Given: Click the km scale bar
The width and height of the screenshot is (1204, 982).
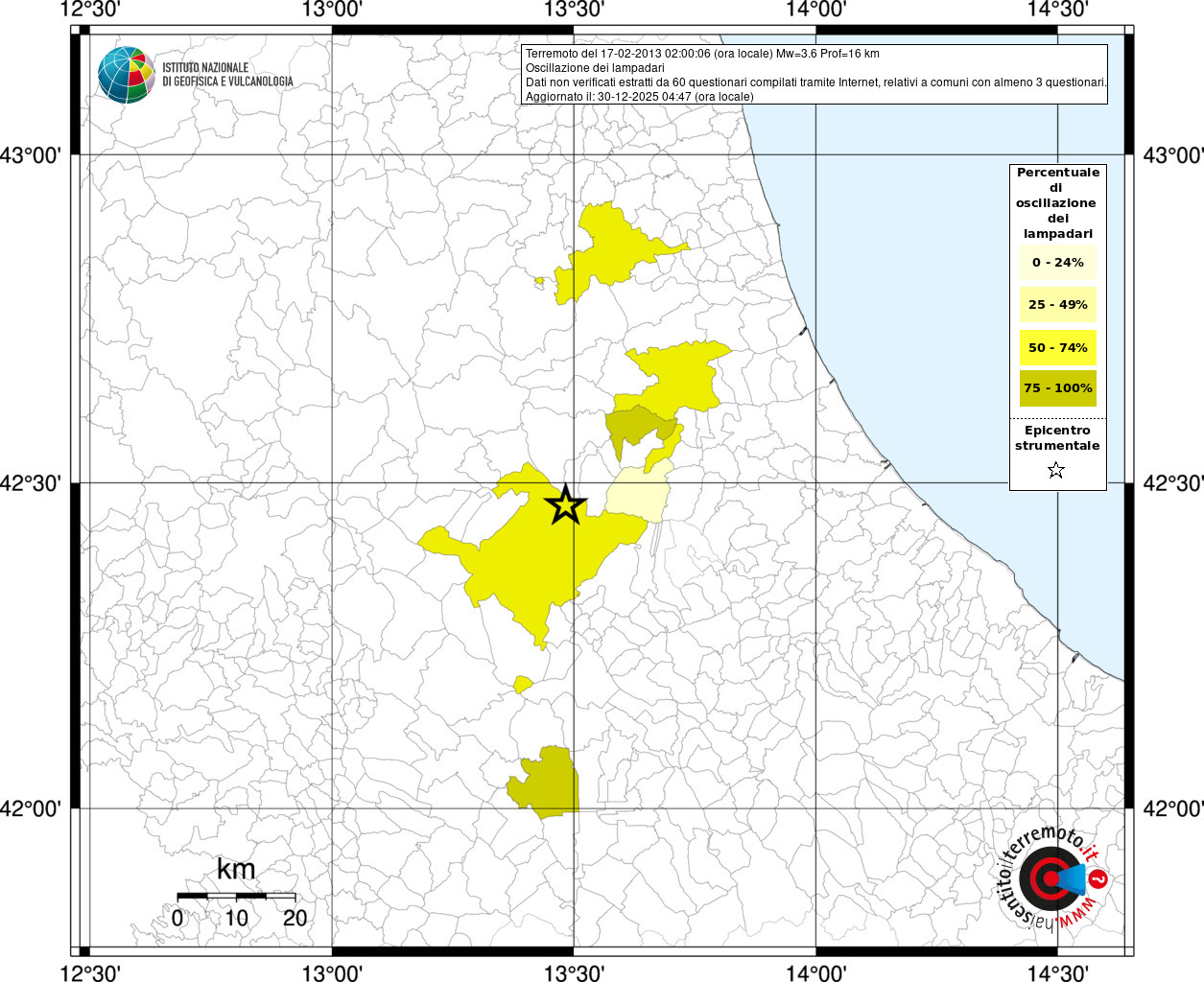Looking at the screenshot, I should pyautogui.click(x=236, y=896).
